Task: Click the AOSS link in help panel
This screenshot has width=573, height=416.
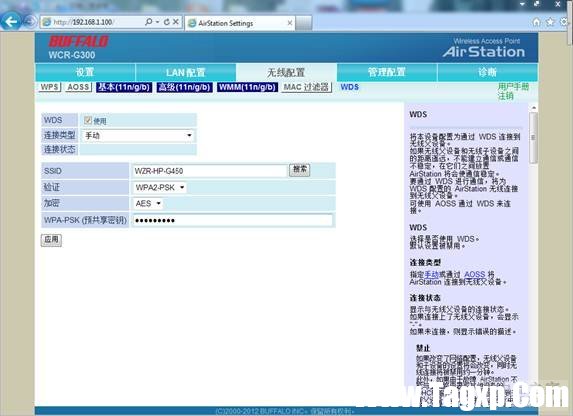Action: [474, 274]
